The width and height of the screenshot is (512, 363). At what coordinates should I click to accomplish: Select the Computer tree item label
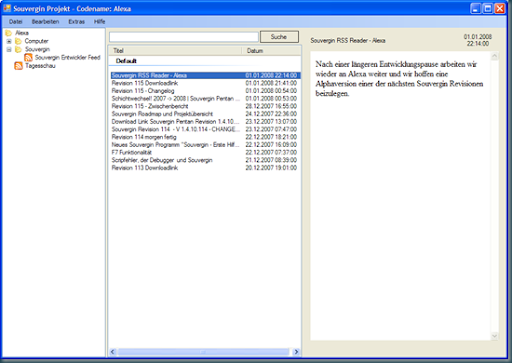(36, 41)
